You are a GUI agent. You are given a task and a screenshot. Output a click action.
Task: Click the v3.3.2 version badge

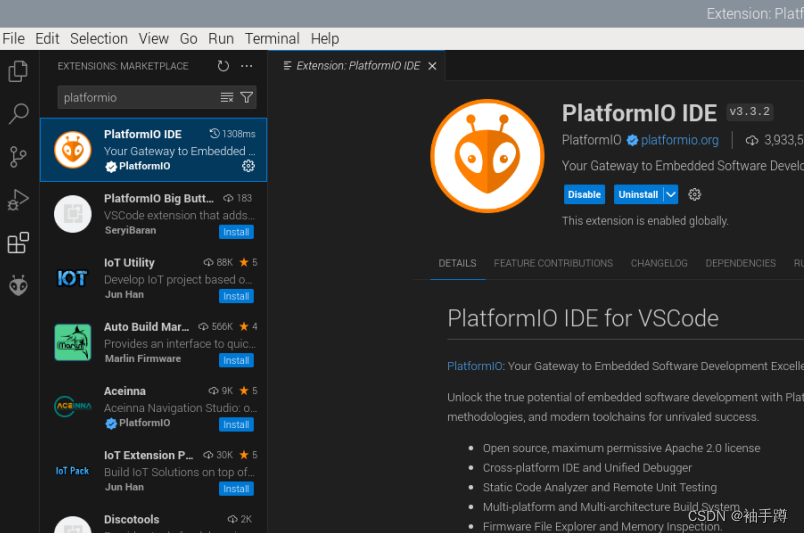(750, 111)
